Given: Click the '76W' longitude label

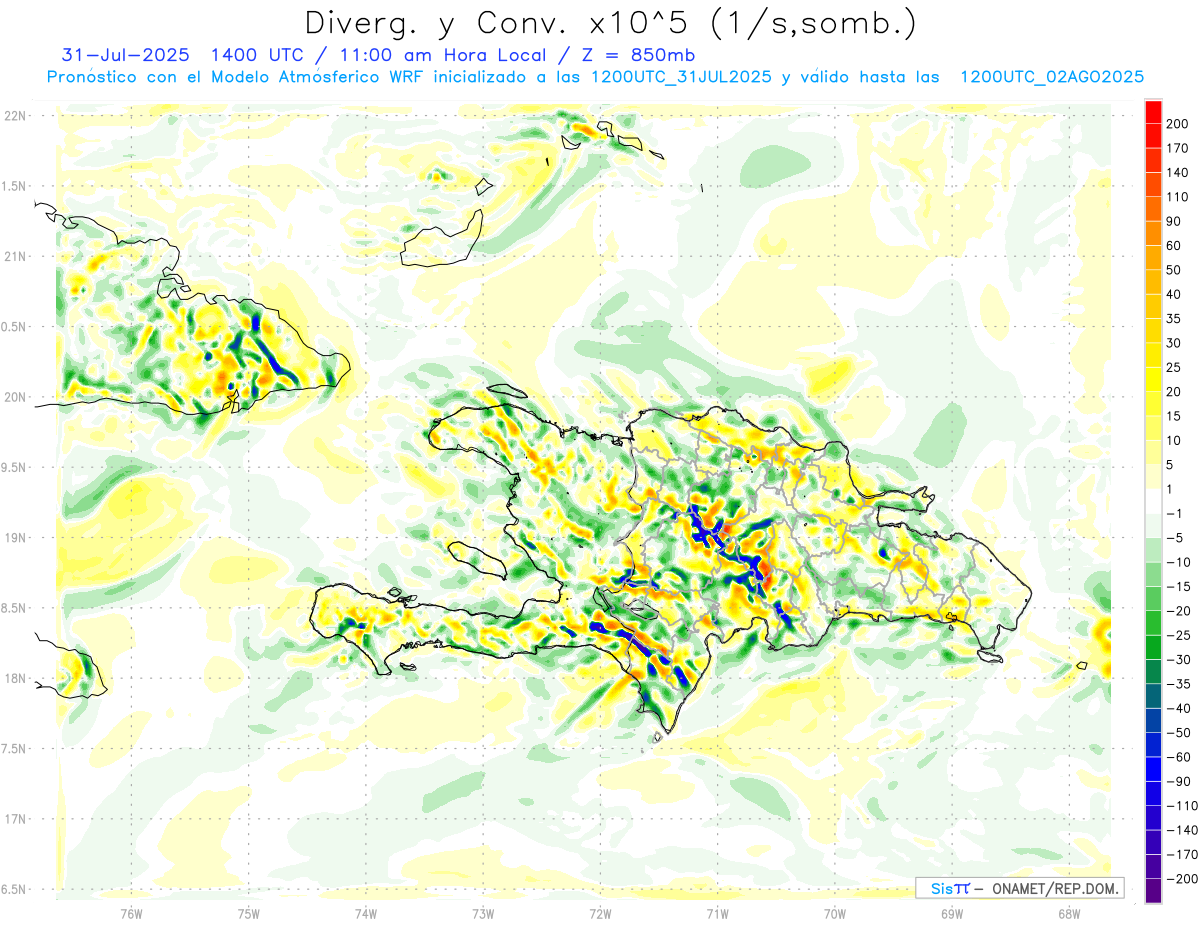Looking at the screenshot, I should (x=131, y=913).
